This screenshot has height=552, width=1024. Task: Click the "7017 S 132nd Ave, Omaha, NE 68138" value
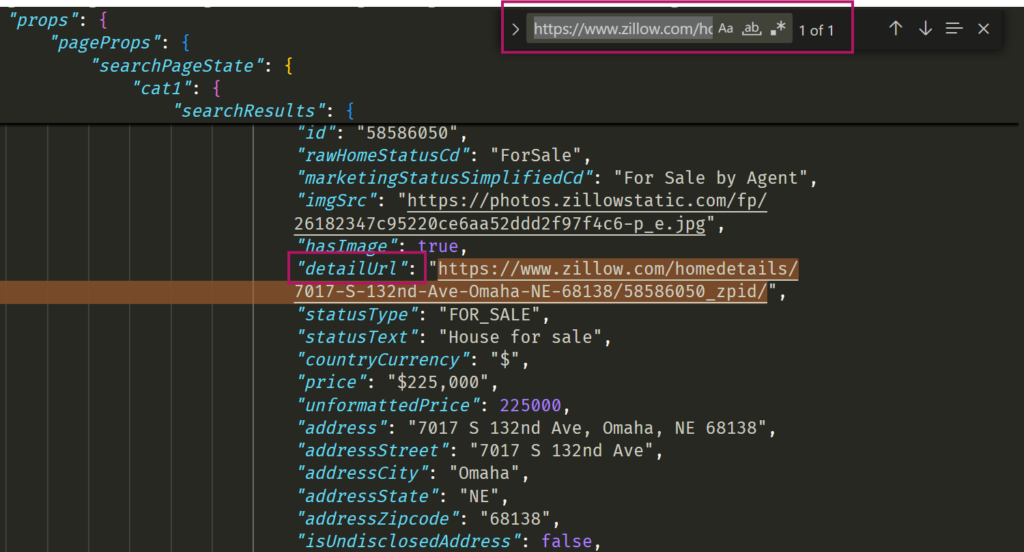pyautogui.click(x=586, y=428)
